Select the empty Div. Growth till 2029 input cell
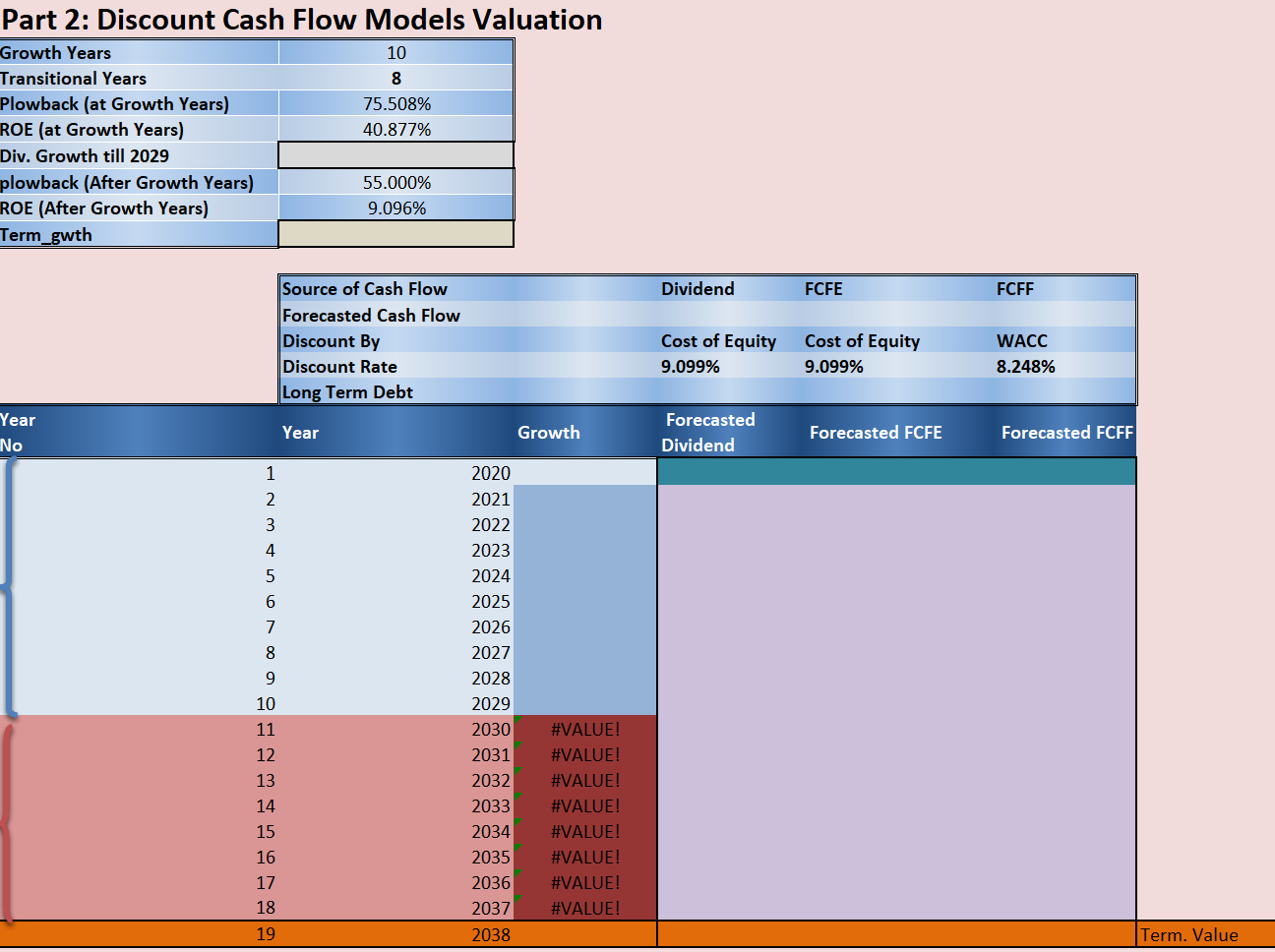Image resolution: width=1275 pixels, height=952 pixels. tap(395, 154)
